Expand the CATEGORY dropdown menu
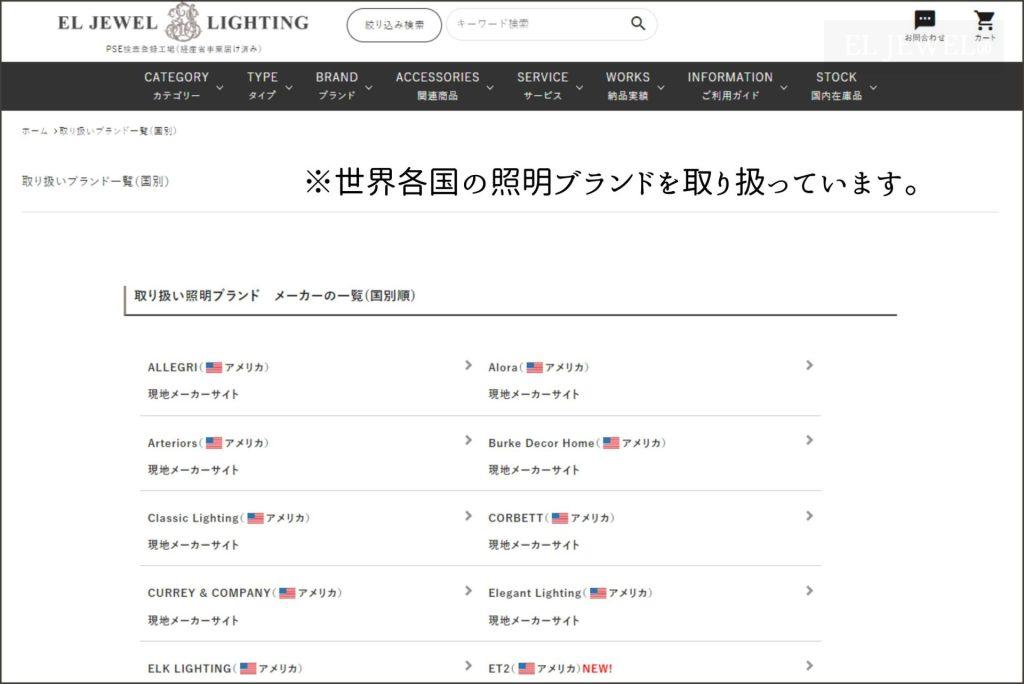The image size is (1024, 684). coord(176,85)
